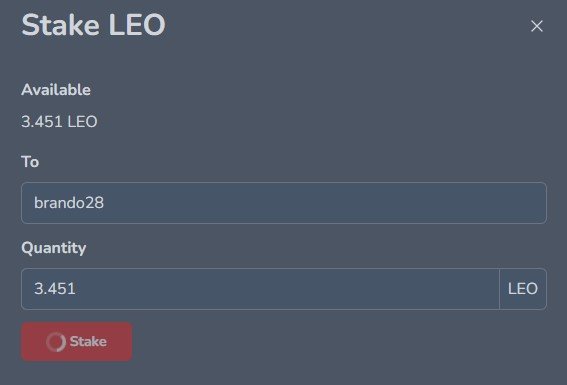
Task: Click the word Stake in the button
Action: coord(88,342)
